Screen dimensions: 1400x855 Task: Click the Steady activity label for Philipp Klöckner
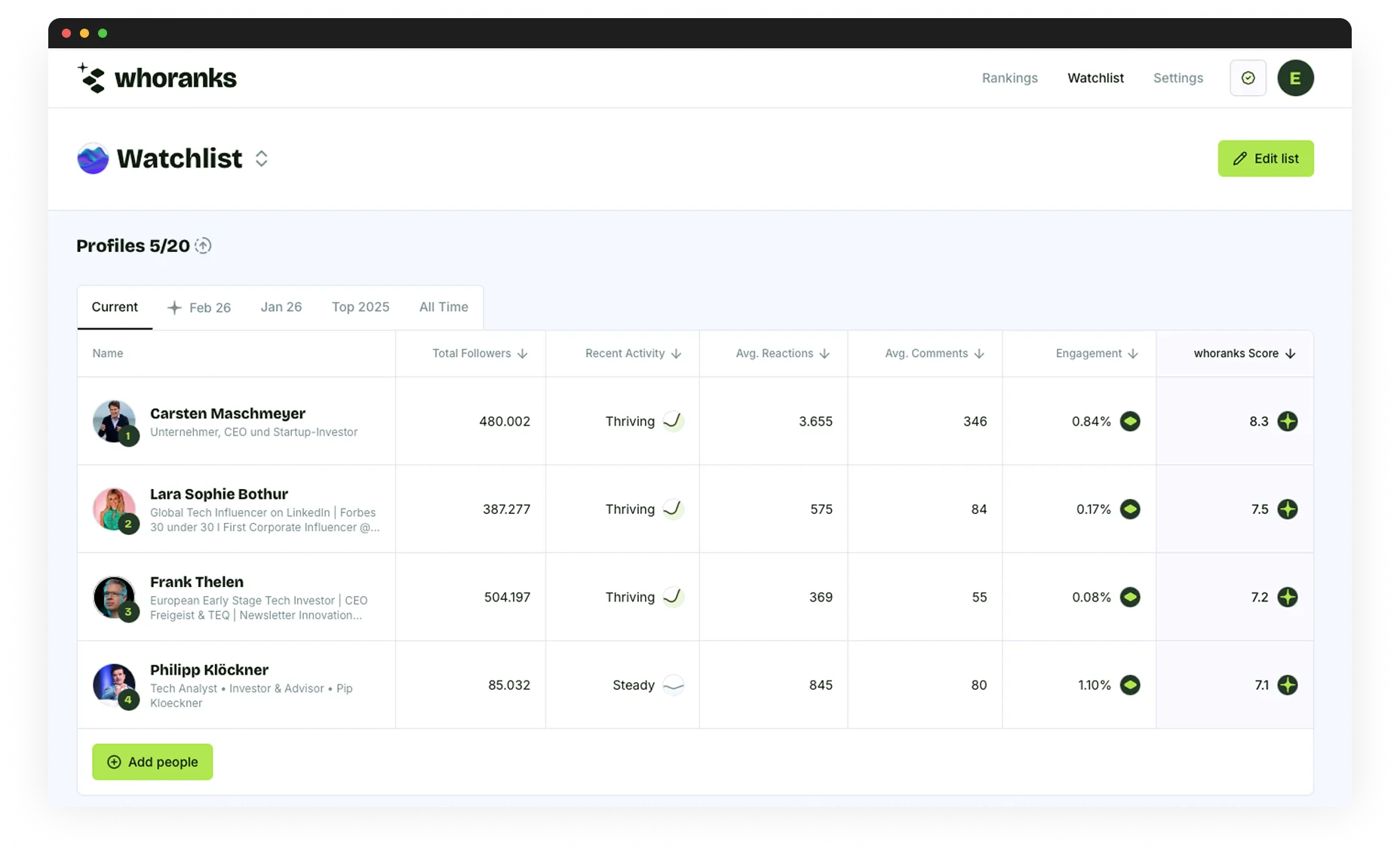point(634,685)
